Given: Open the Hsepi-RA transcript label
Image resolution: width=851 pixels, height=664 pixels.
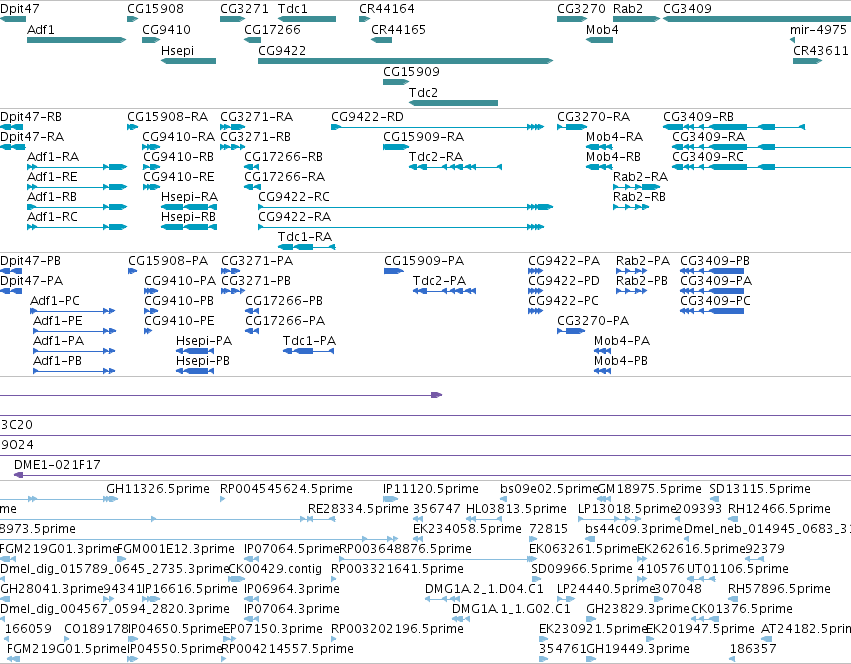Looking at the screenshot, I should 189,197.
